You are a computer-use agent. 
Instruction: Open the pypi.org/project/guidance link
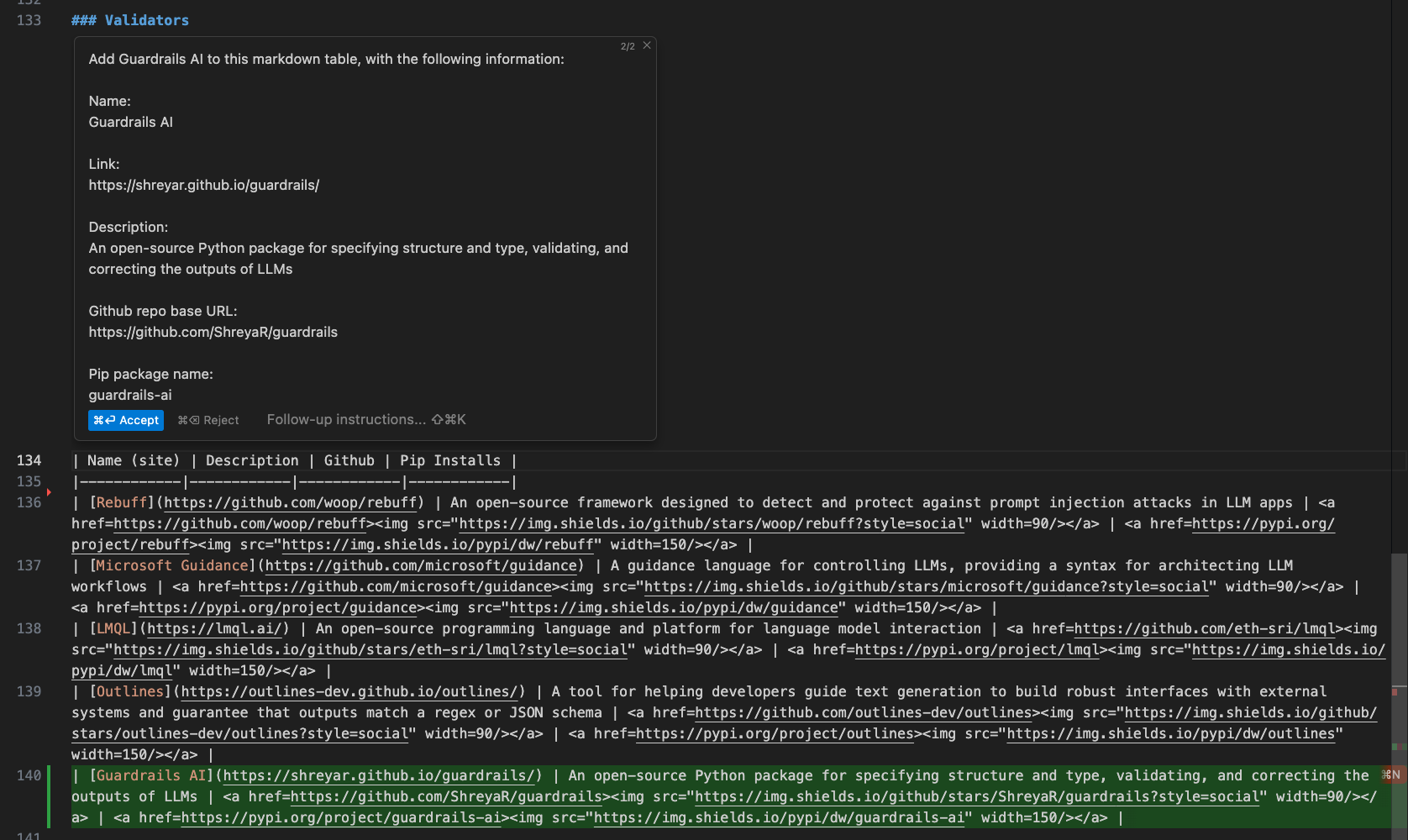click(278, 607)
